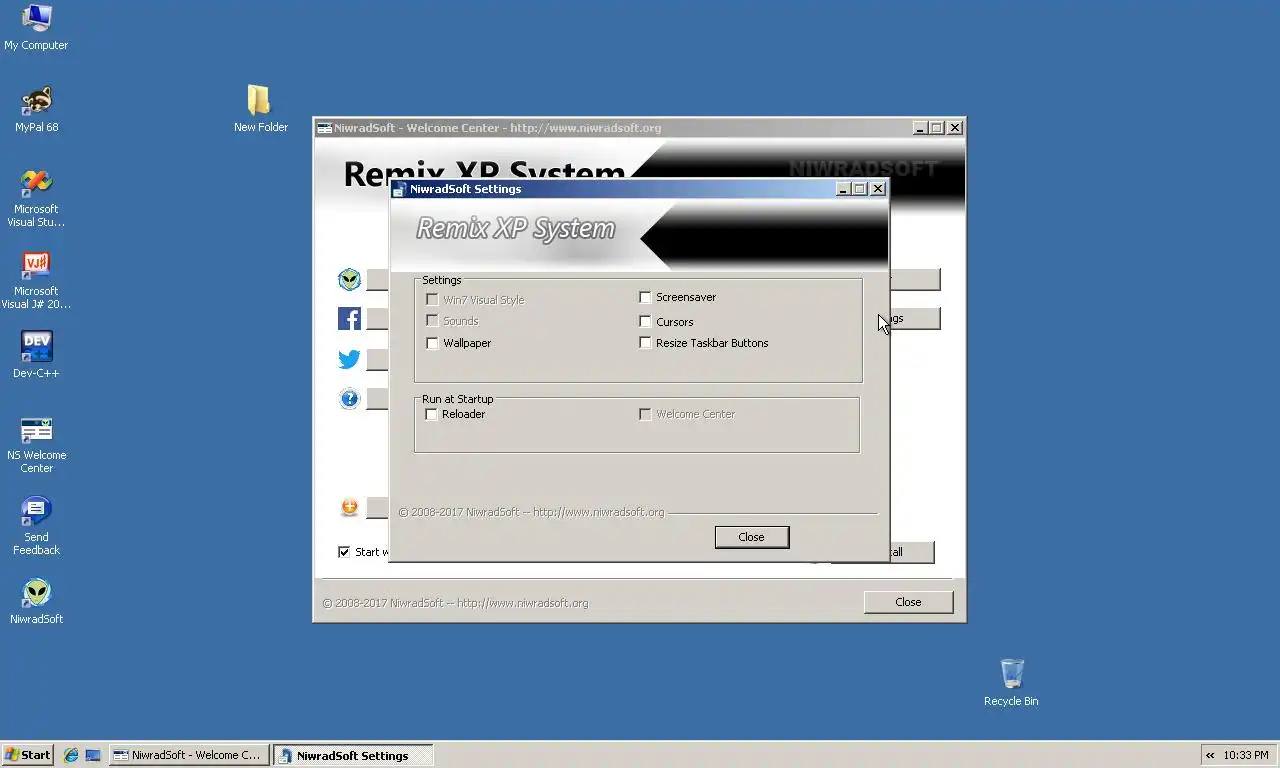Open the Start menu
Viewport: 1280px width, 768px height.
pos(27,755)
